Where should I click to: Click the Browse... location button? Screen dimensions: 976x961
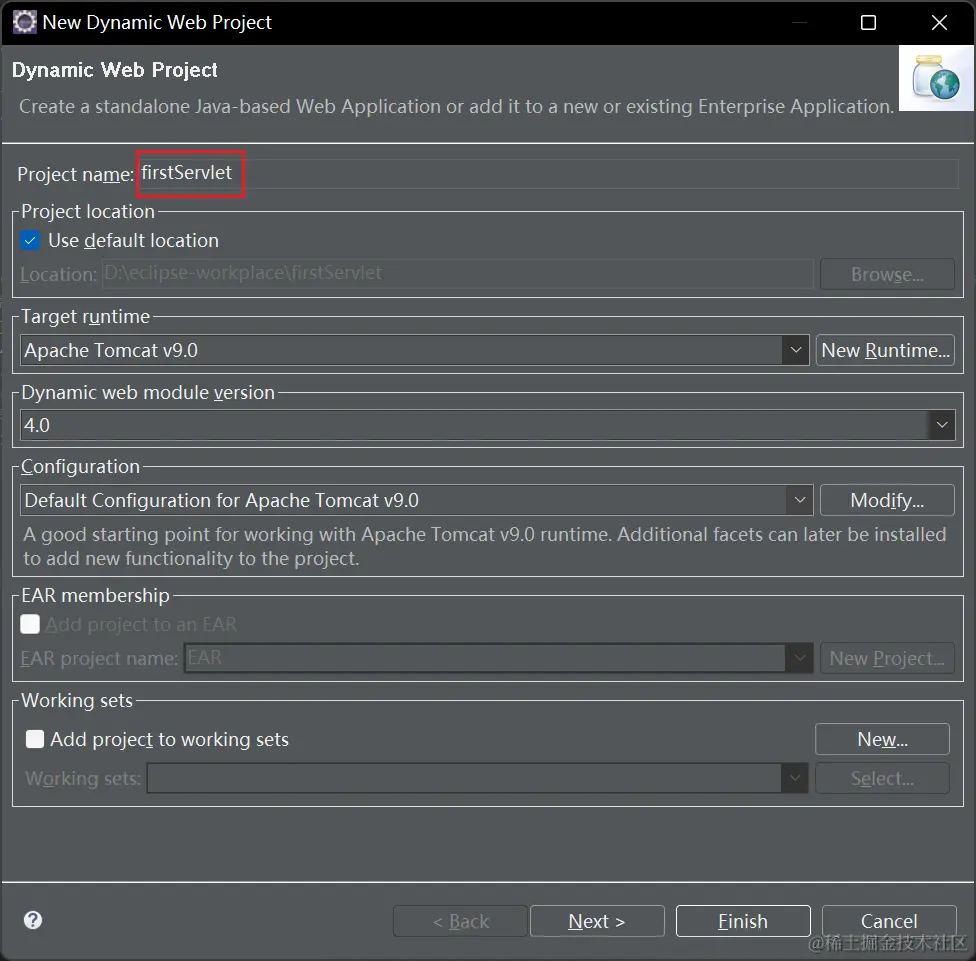[887, 274]
